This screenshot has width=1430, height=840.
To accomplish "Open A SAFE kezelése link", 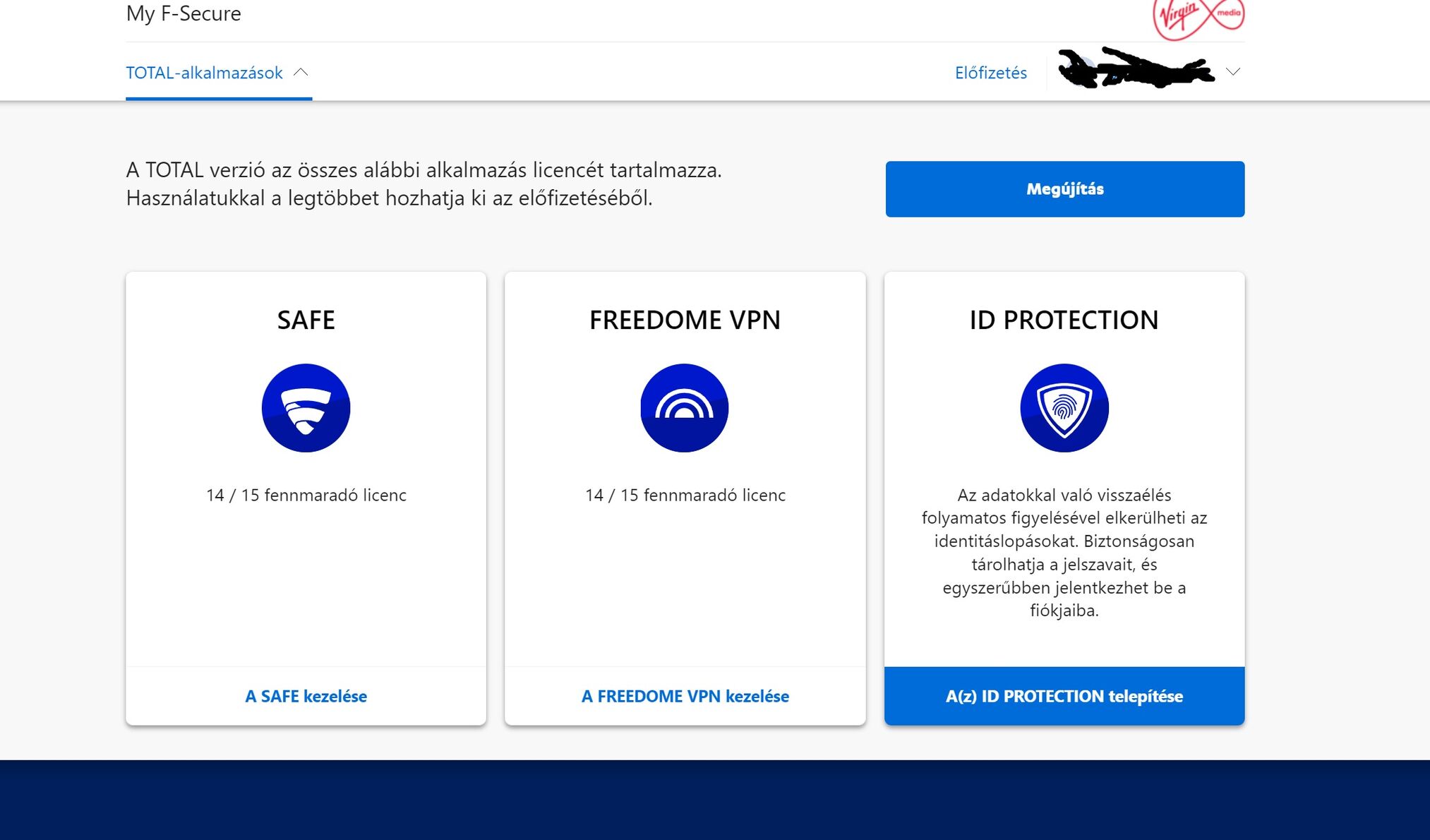I will coord(306,696).
